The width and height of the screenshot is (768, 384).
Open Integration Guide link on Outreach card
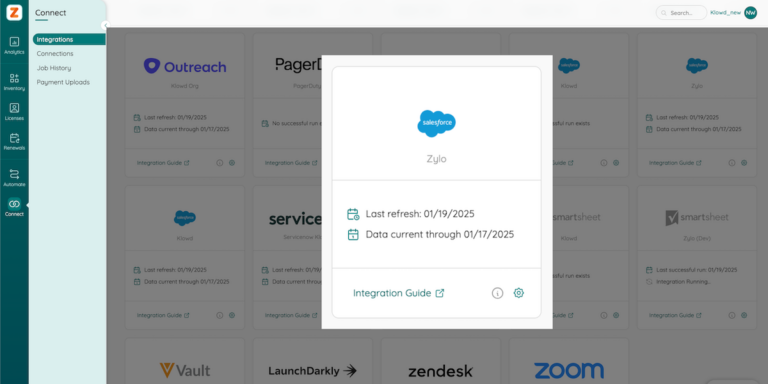[x=163, y=163]
